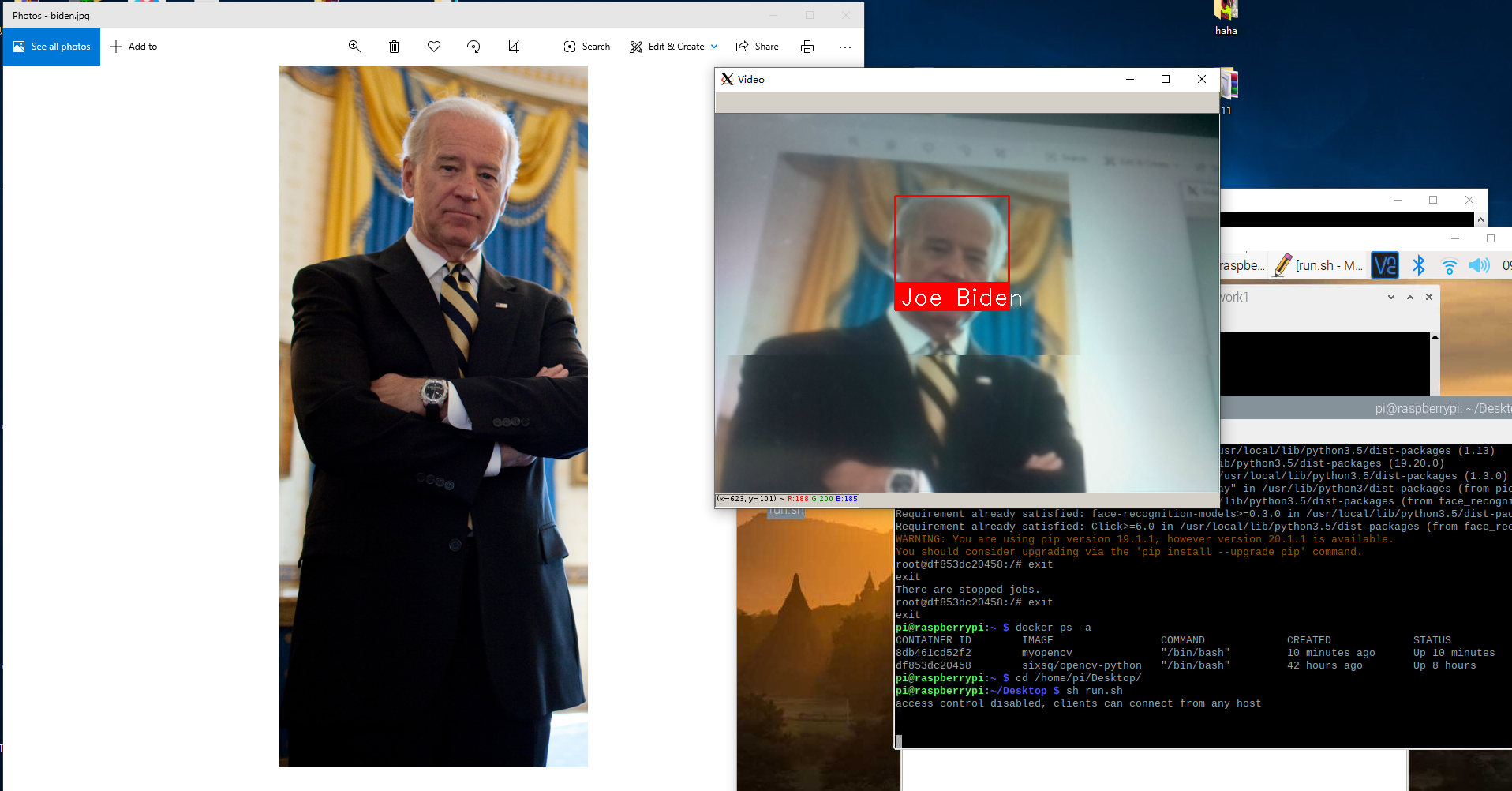The width and height of the screenshot is (1512, 791).
Task: Open the haha desktop icon
Action: pos(1226,18)
